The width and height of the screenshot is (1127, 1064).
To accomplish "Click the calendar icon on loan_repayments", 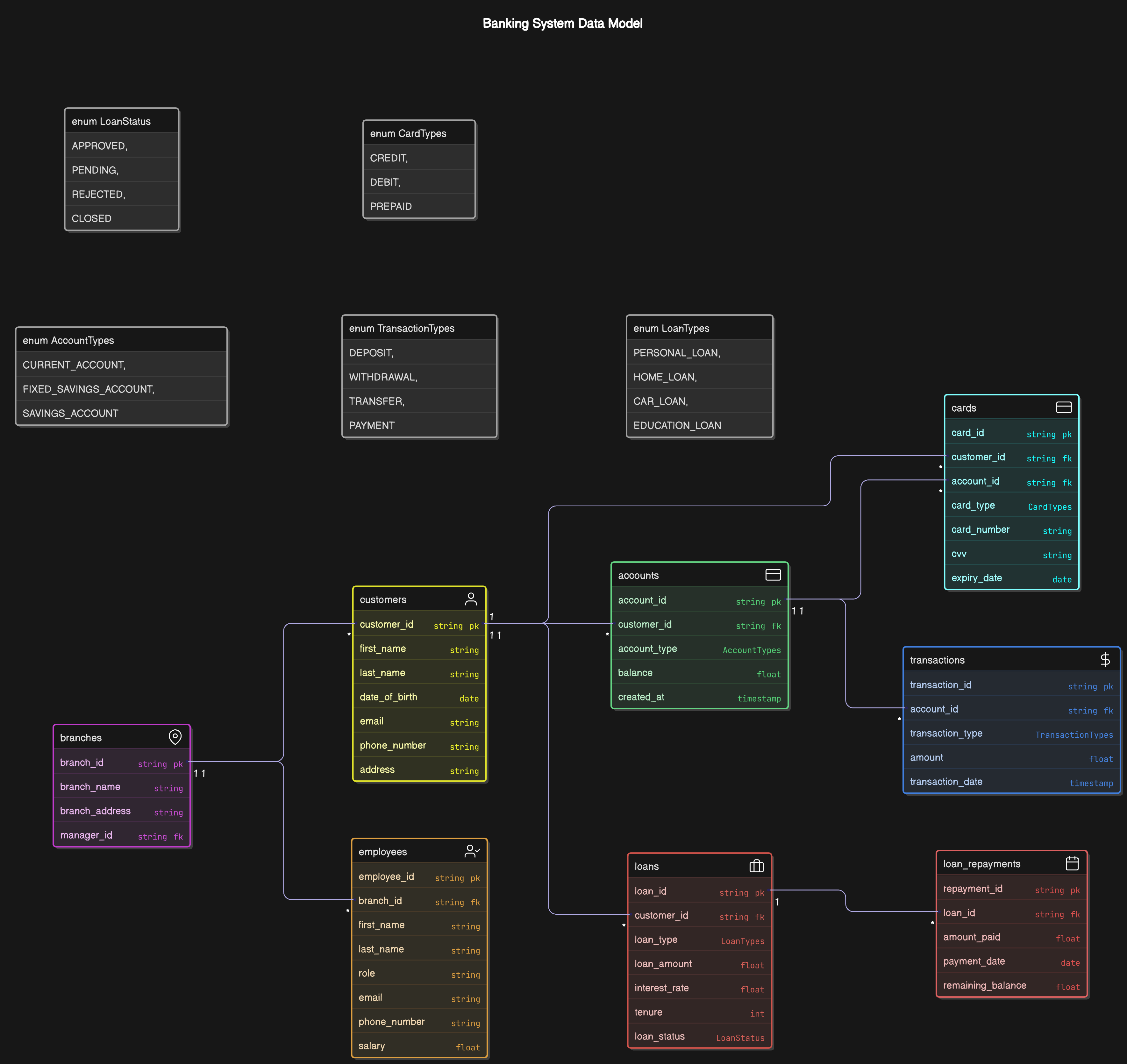I will 1071,863.
